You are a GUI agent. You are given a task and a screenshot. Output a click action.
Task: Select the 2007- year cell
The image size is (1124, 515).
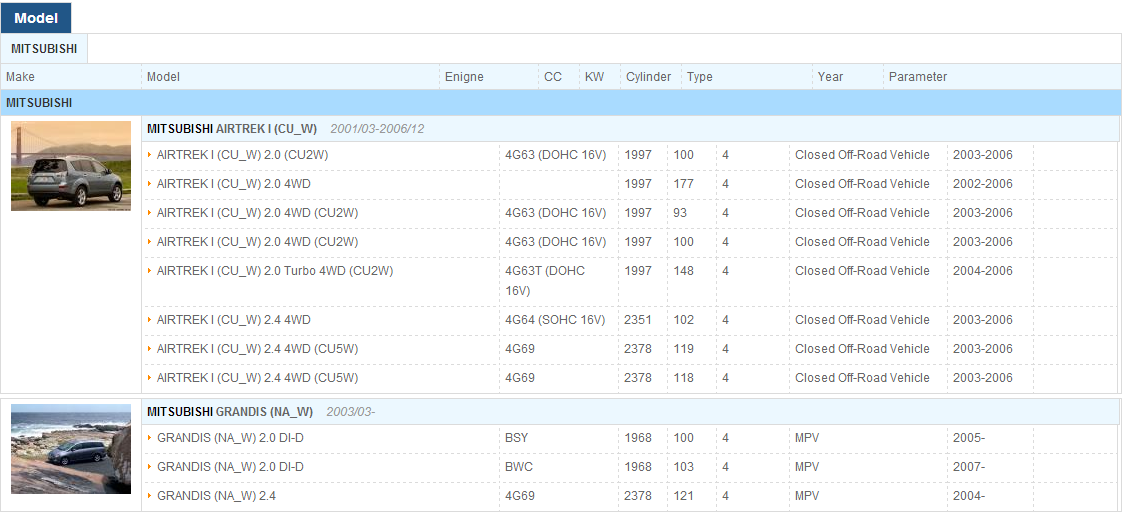968,467
